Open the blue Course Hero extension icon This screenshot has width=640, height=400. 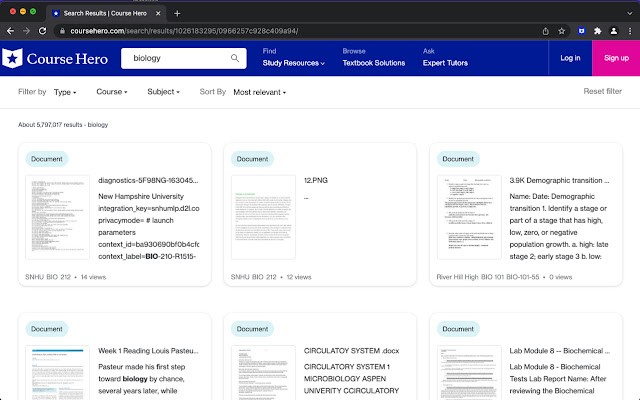tap(582, 31)
